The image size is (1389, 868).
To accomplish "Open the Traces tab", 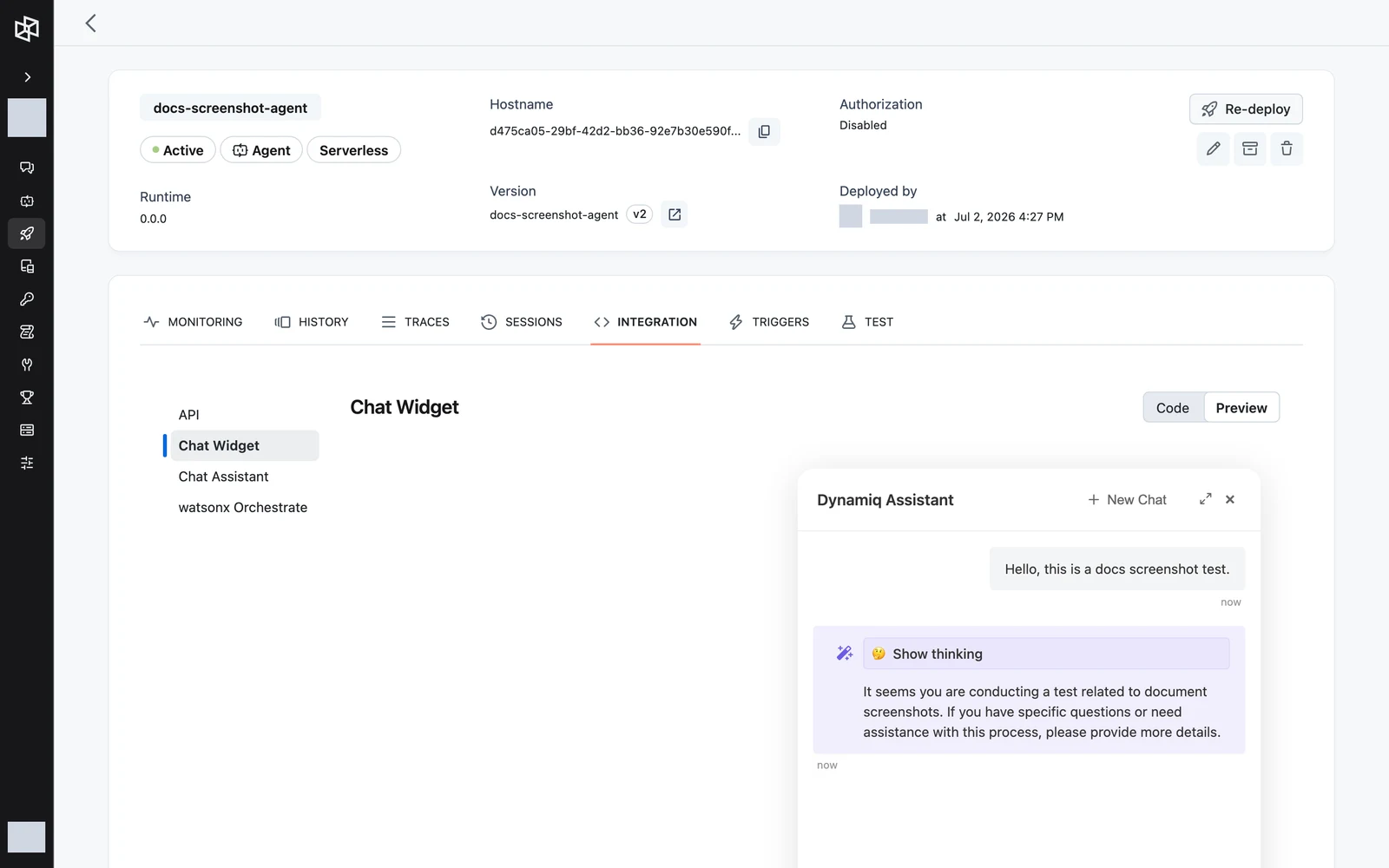I will tap(415, 322).
